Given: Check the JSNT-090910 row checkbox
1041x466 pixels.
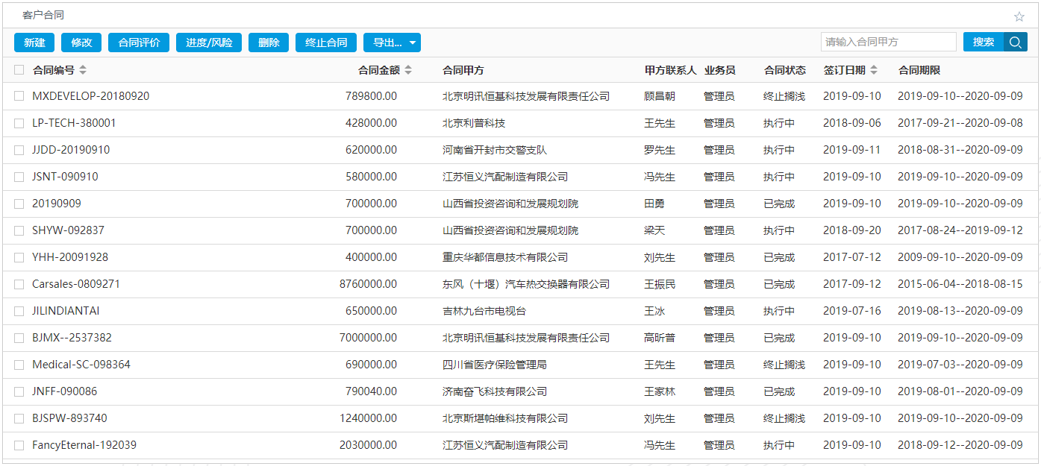Looking at the screenshot, I should point(19,177).
